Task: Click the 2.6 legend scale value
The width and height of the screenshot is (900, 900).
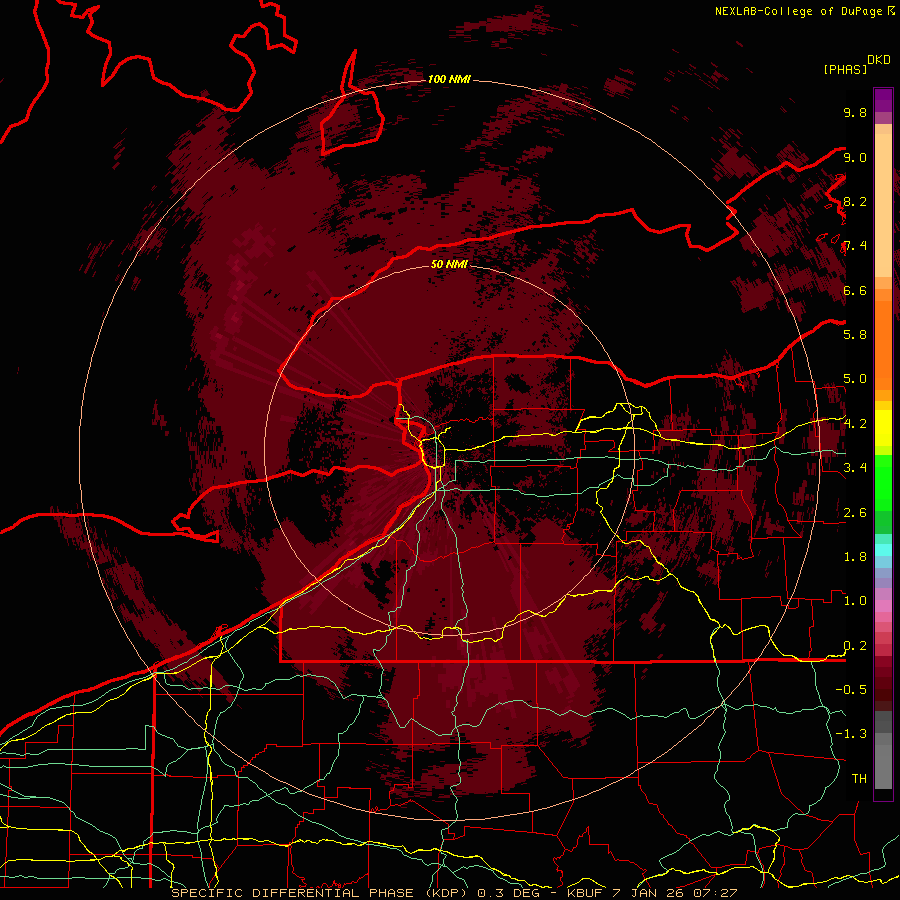Action: click(x=855, y=513)
